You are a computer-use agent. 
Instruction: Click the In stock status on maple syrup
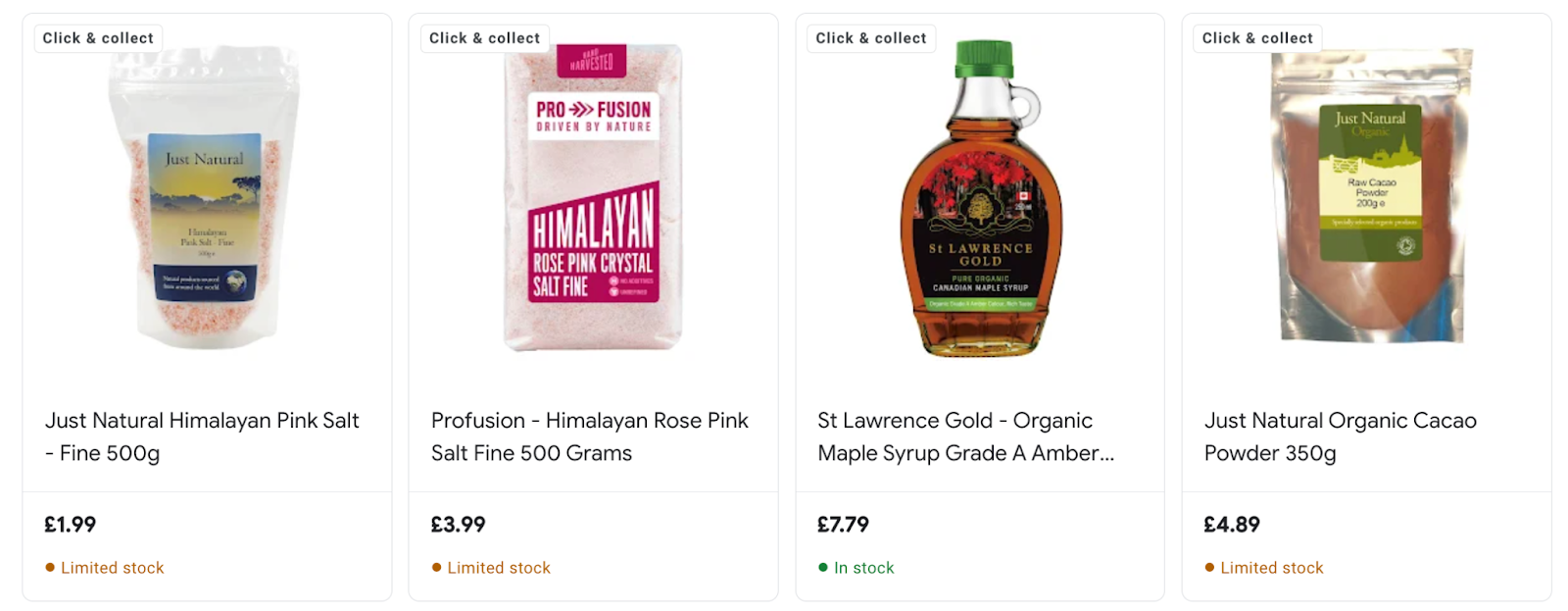pos(863,568)
